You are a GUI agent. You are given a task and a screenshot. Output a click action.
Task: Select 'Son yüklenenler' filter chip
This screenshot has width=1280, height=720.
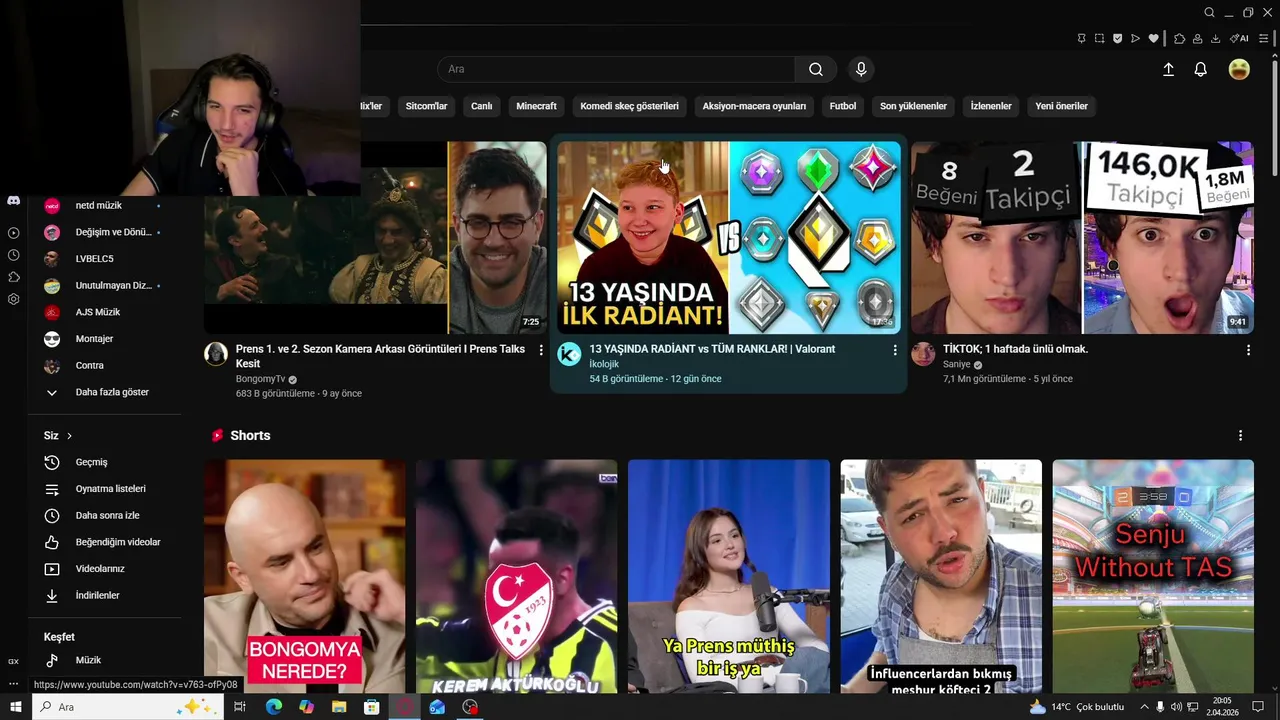click(913, 106)
